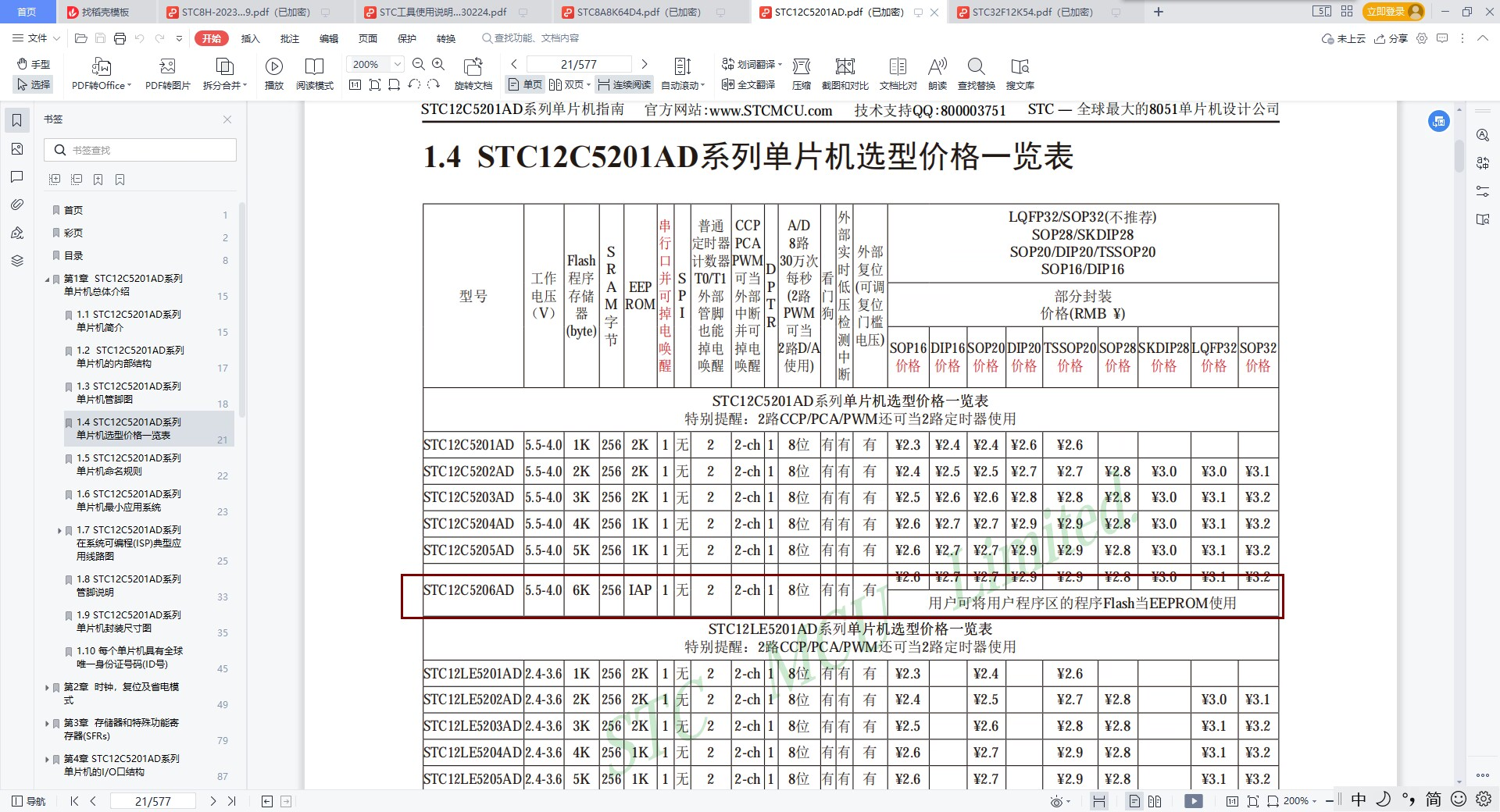1500x812 pixels.
Task: Start 朗读 read aloud
Action: click(x=937, y=74)
